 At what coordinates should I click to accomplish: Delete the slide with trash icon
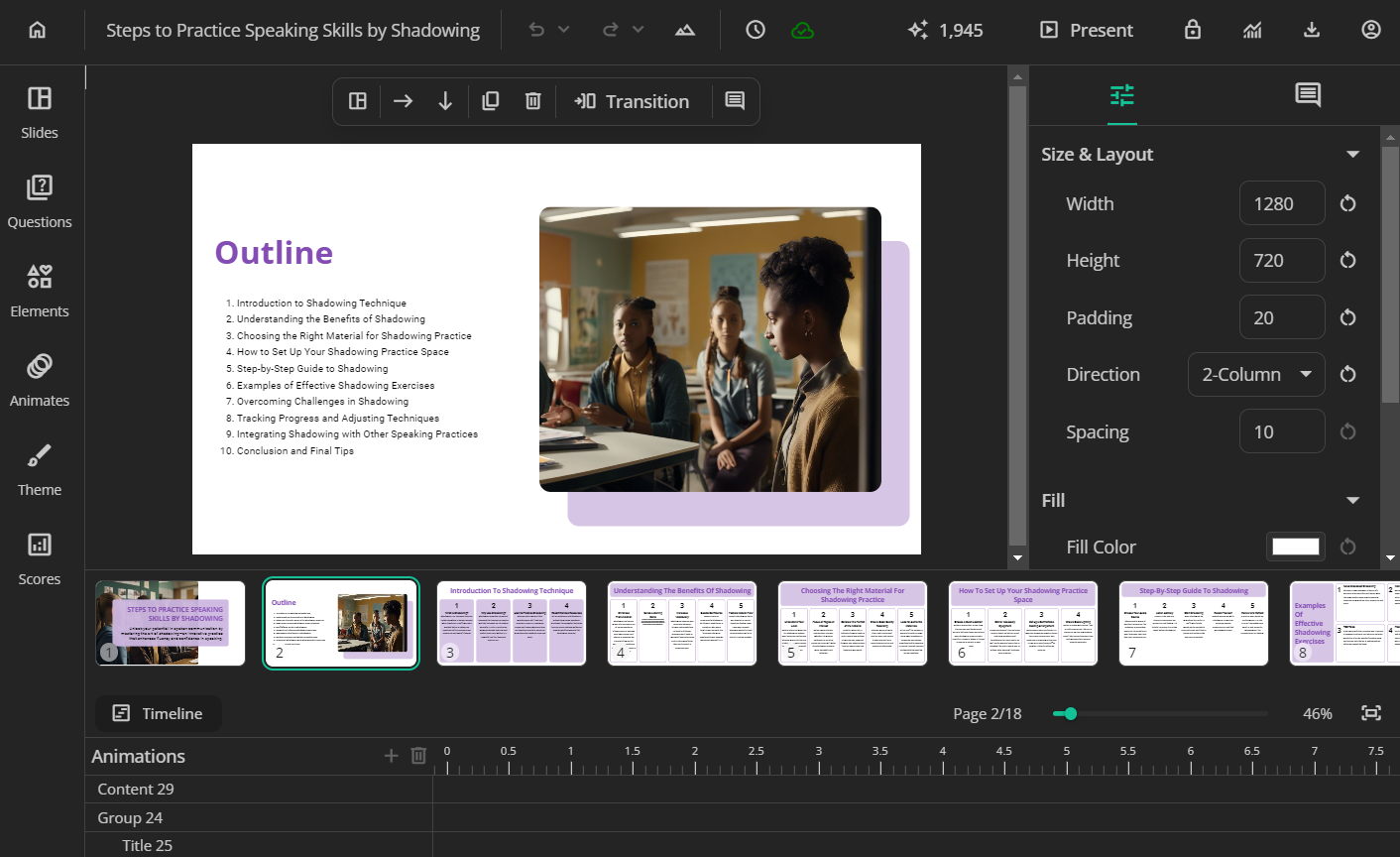tap(533, 101)
